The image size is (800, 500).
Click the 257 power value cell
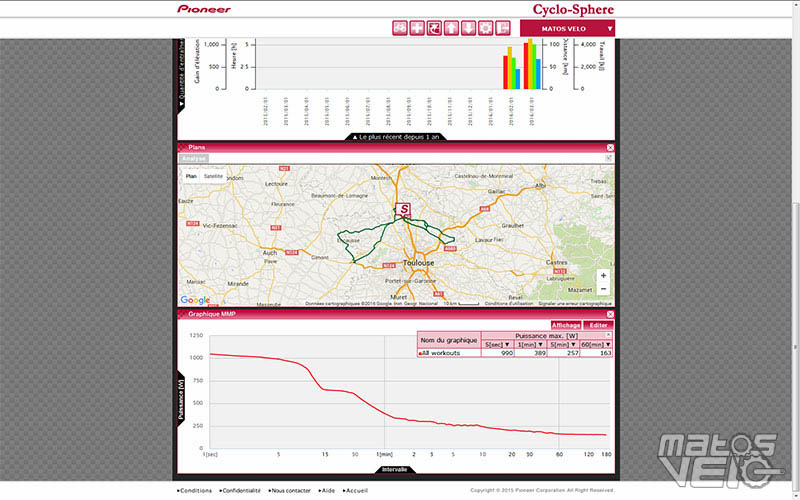563,353
